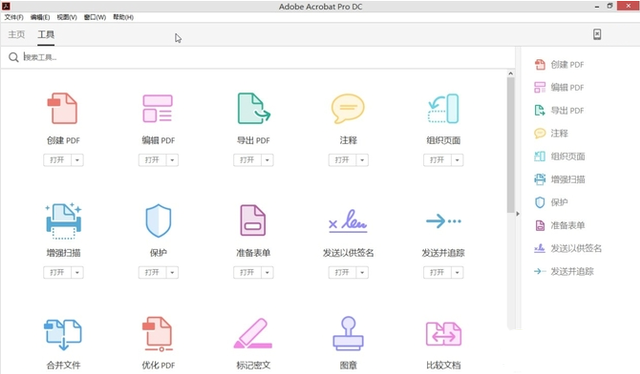640x374 pixels.
Task: Select the 标记密文 redaction pen icon
Action: [253, 334]
